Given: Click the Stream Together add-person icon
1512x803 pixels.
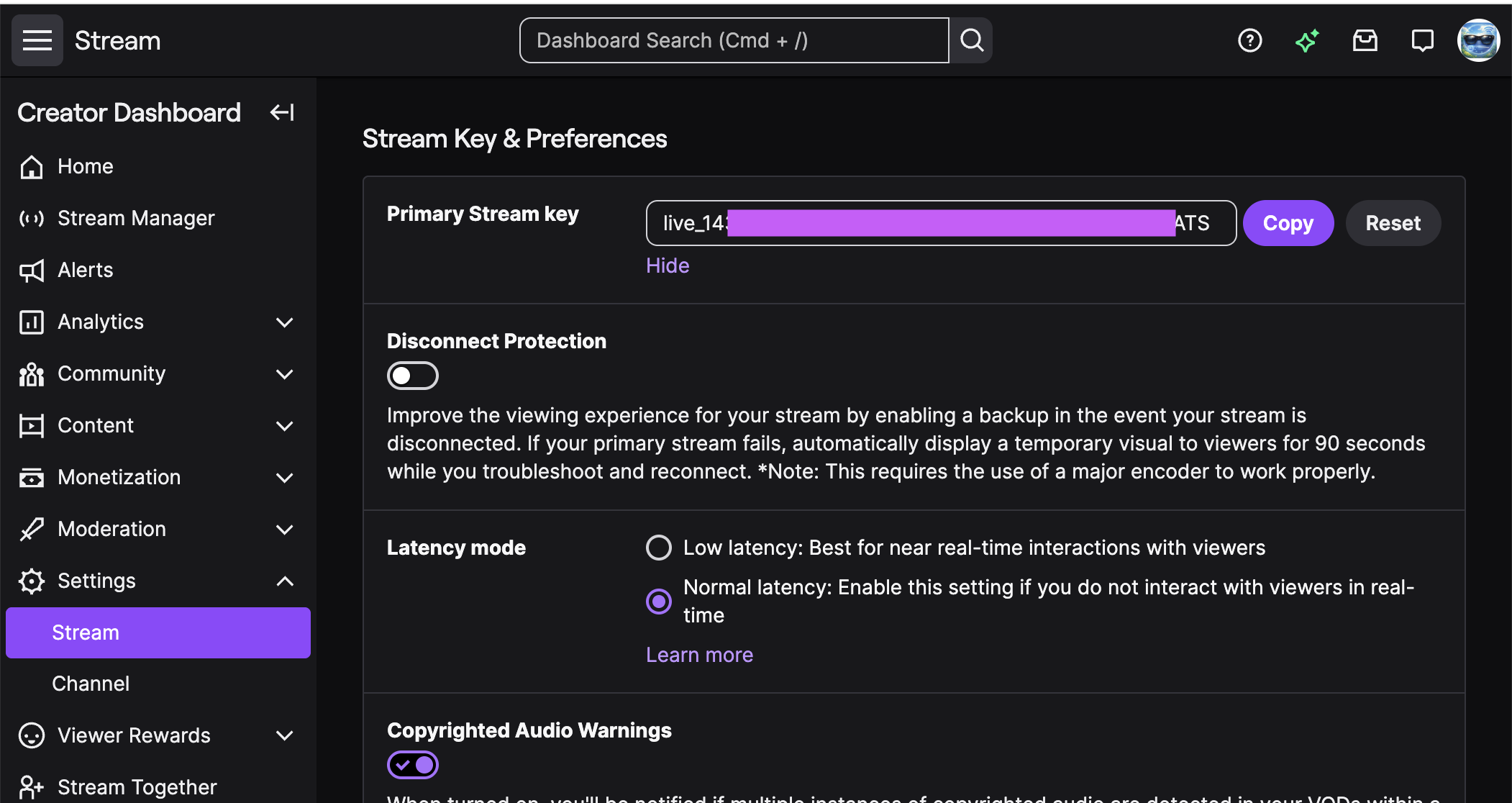Looking at the screenshot, I should click(32, 787).
